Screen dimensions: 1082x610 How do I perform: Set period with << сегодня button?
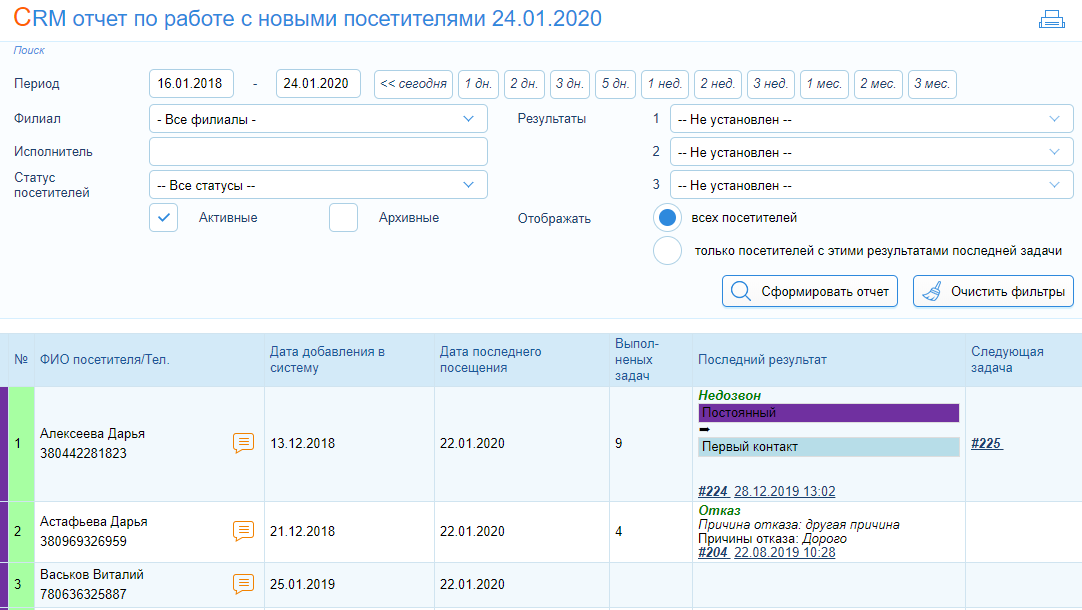(413, 84)
